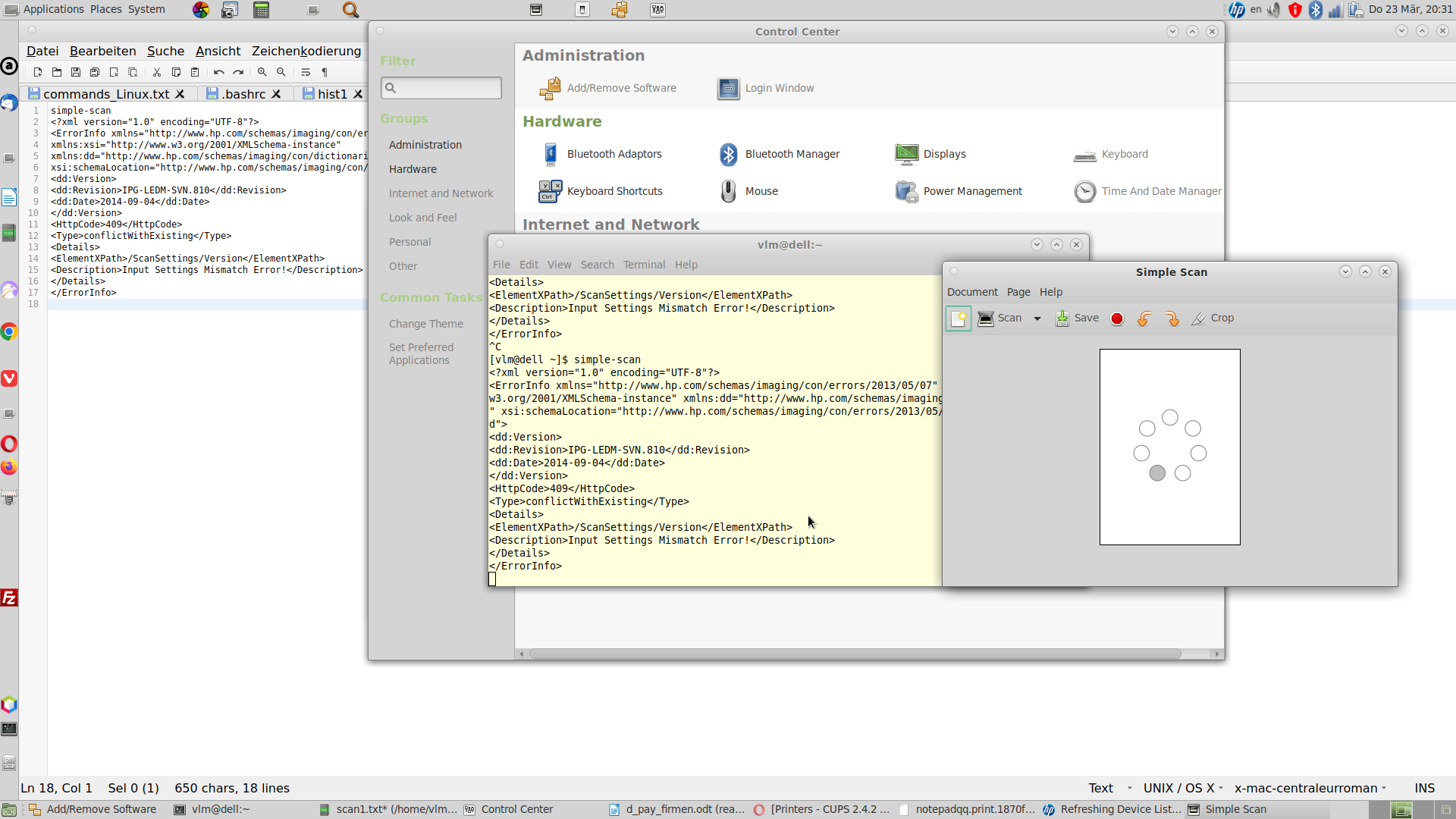Open Keyboard settings in Control Center

coord(1111,154)
